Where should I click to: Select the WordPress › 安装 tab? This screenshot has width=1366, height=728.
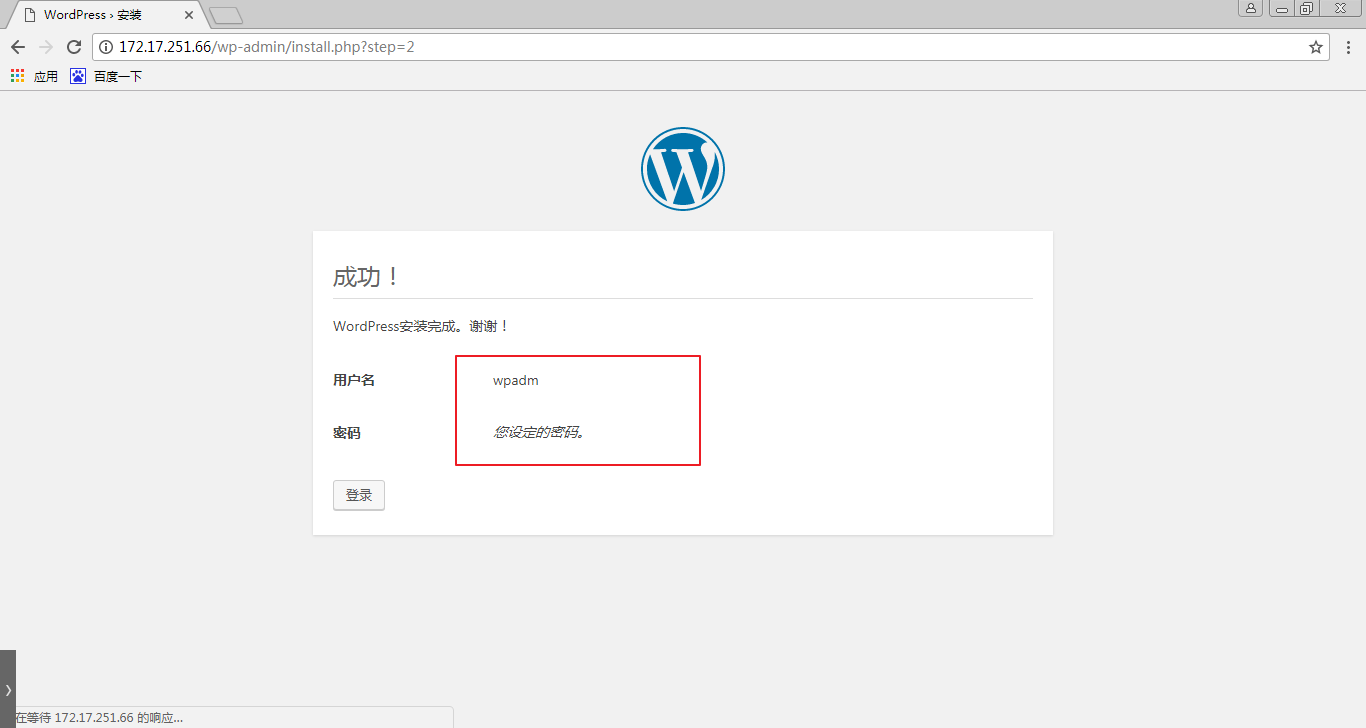pyautogui.click(x=108, y=15)
